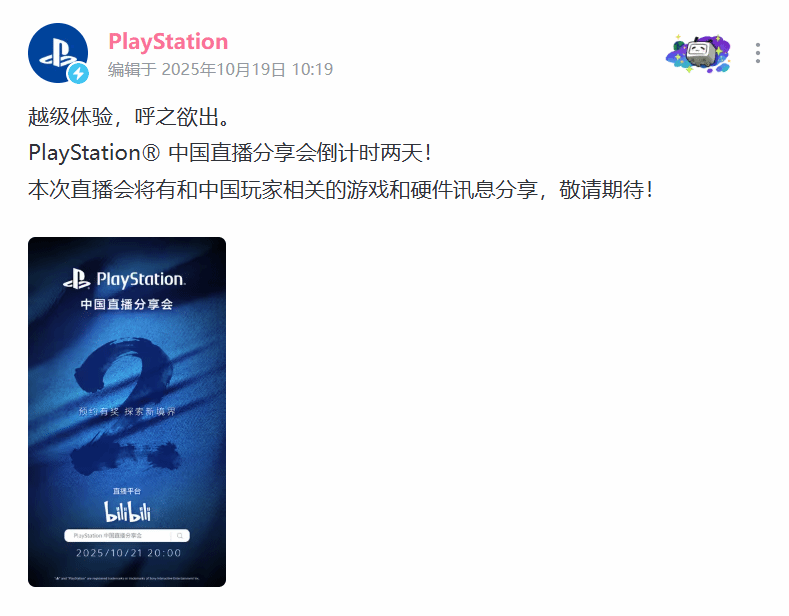
Task: Open the PlayStation profile avatar
Action: 58,53
